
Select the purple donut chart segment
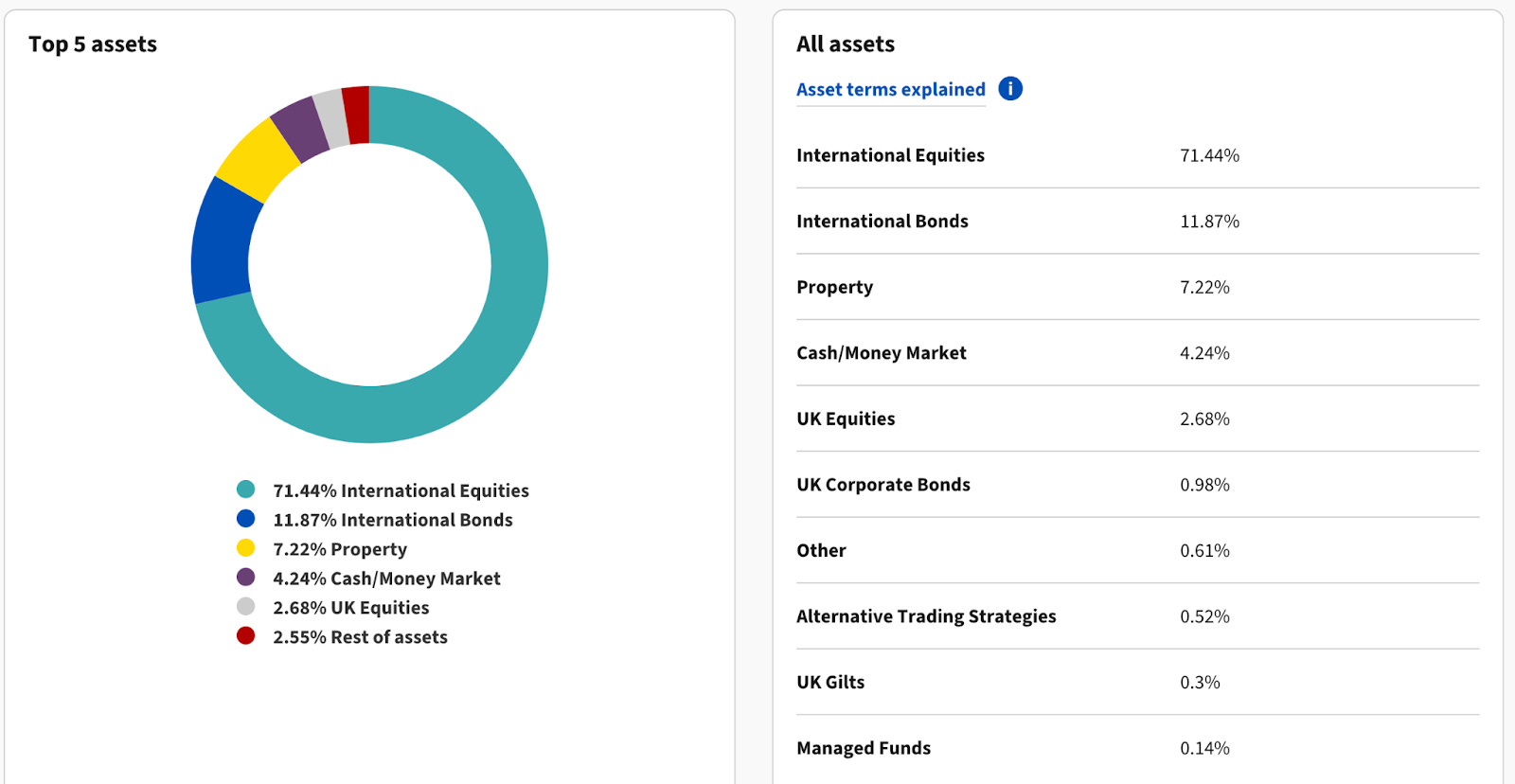point(301,123)
